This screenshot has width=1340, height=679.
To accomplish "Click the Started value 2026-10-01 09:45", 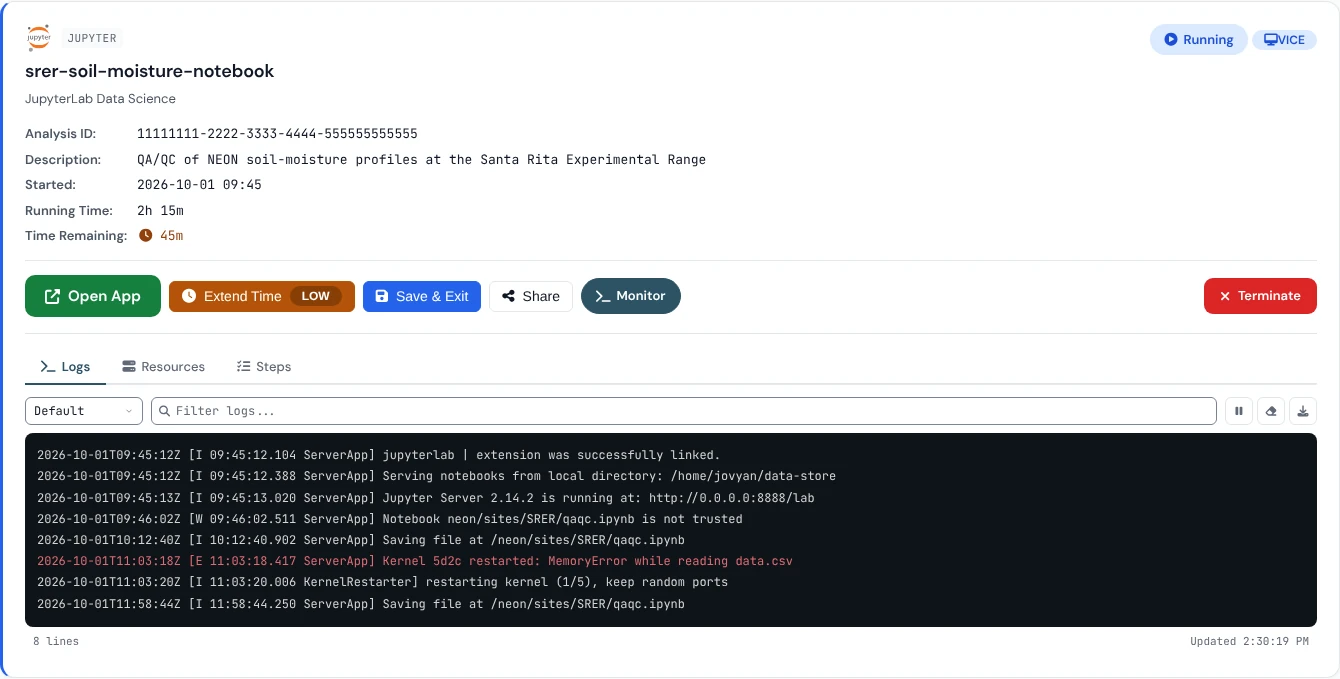I will pos(199,185).
